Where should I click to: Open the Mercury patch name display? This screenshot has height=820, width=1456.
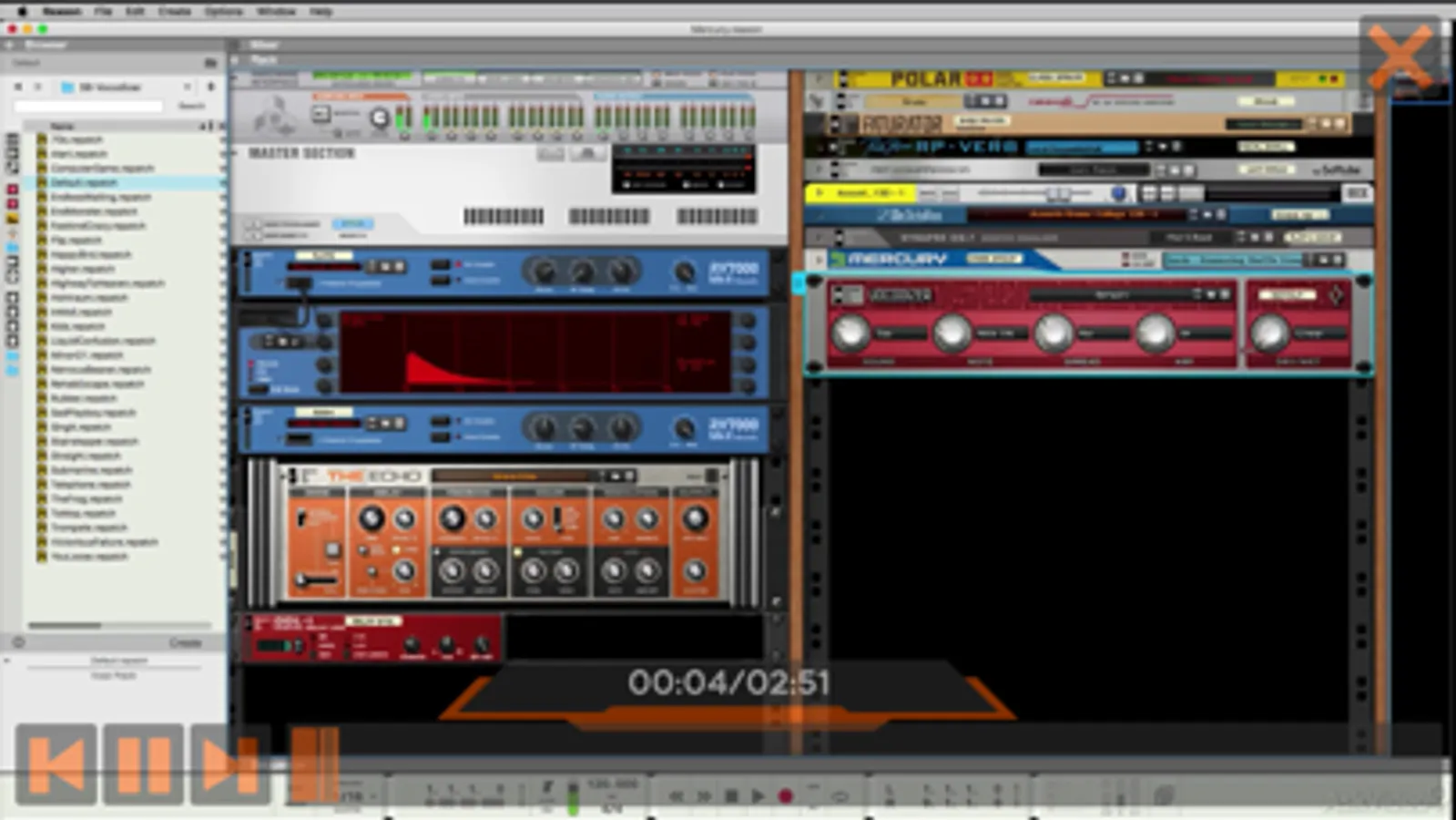pyautogui.click(x=1234, y=260)
